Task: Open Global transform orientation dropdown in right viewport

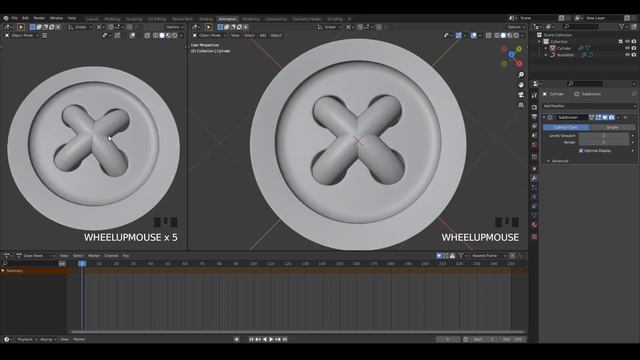Action: (330, 27)
